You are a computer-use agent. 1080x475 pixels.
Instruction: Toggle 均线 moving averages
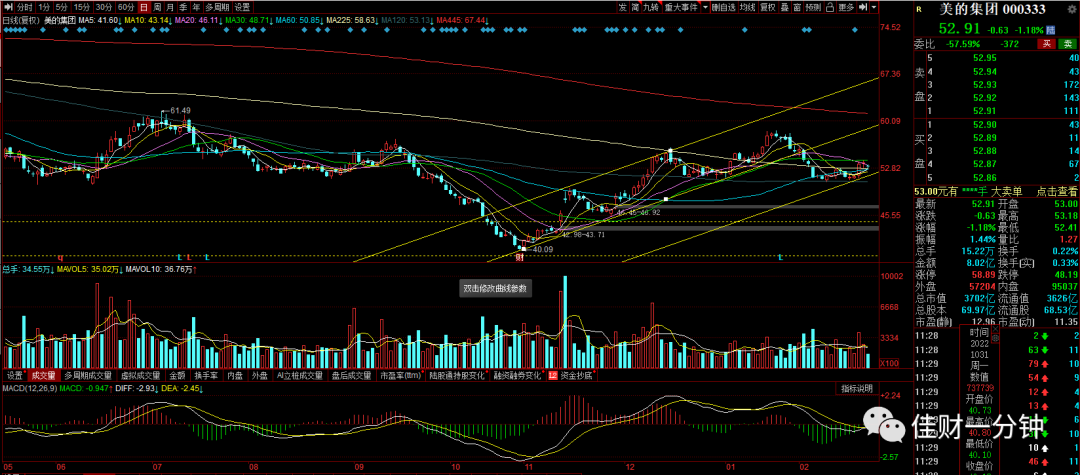pyautogui.click(x=748, y=7)
